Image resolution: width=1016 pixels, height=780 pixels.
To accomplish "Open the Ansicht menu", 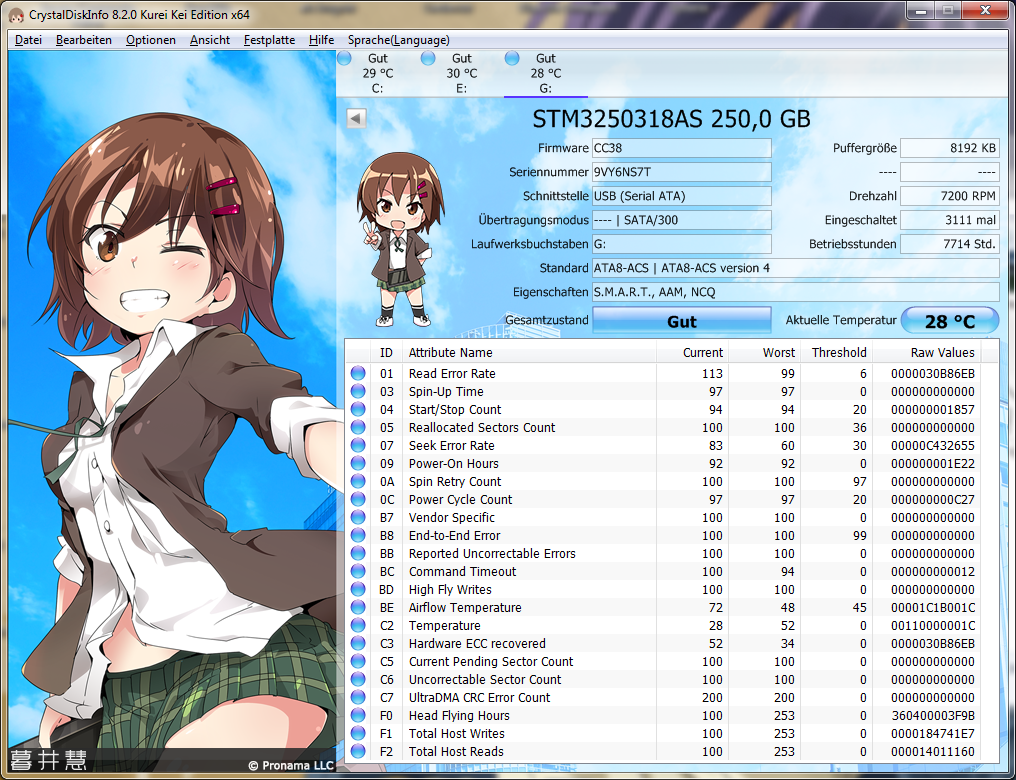I will click(x=210, y=40).
